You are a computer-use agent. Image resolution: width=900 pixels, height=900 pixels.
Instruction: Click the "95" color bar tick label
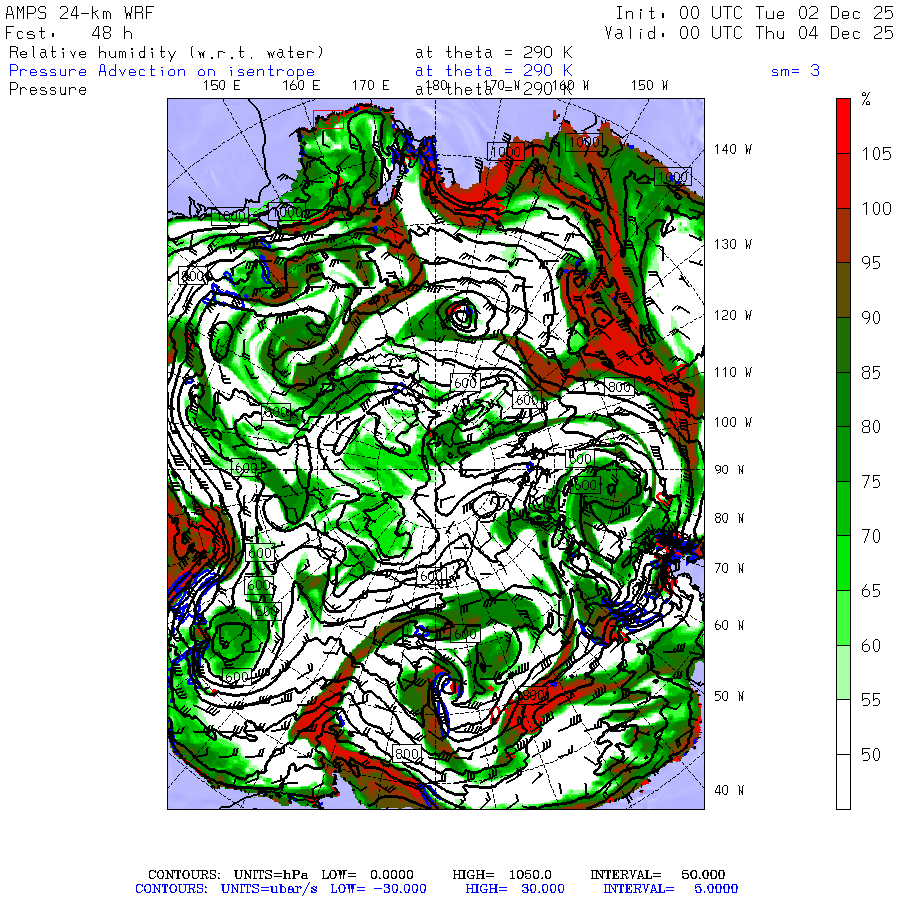871,262
